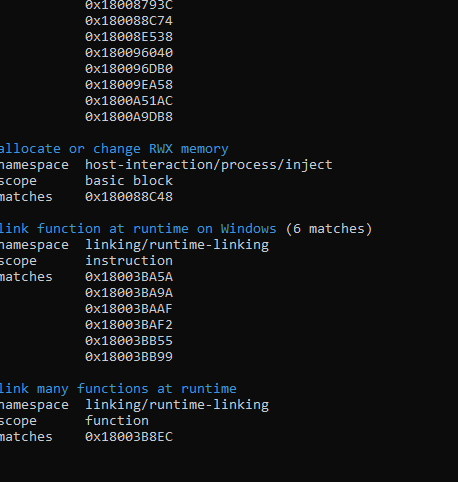This screenshot has width=458, height=482.
Task: Select function match address 0x18003B8EC
Action: 129,437
